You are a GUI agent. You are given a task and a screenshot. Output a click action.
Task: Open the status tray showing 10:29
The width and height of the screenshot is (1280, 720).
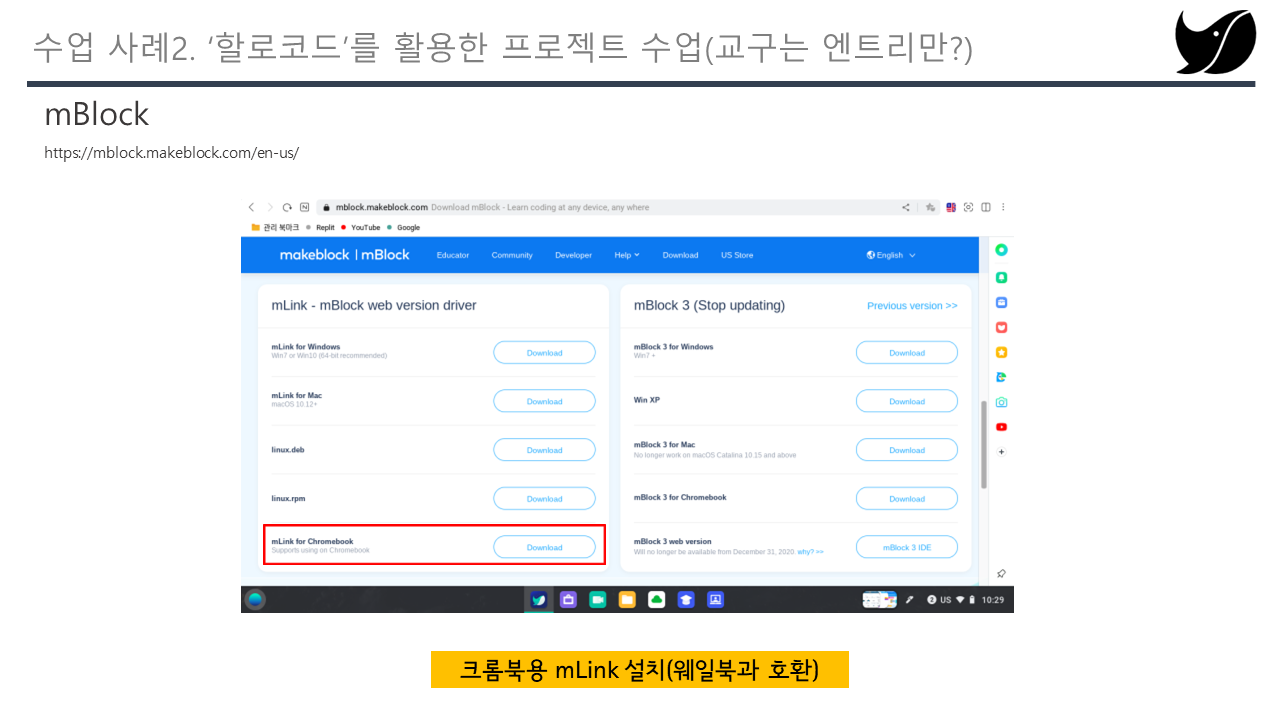coord(965,600)
